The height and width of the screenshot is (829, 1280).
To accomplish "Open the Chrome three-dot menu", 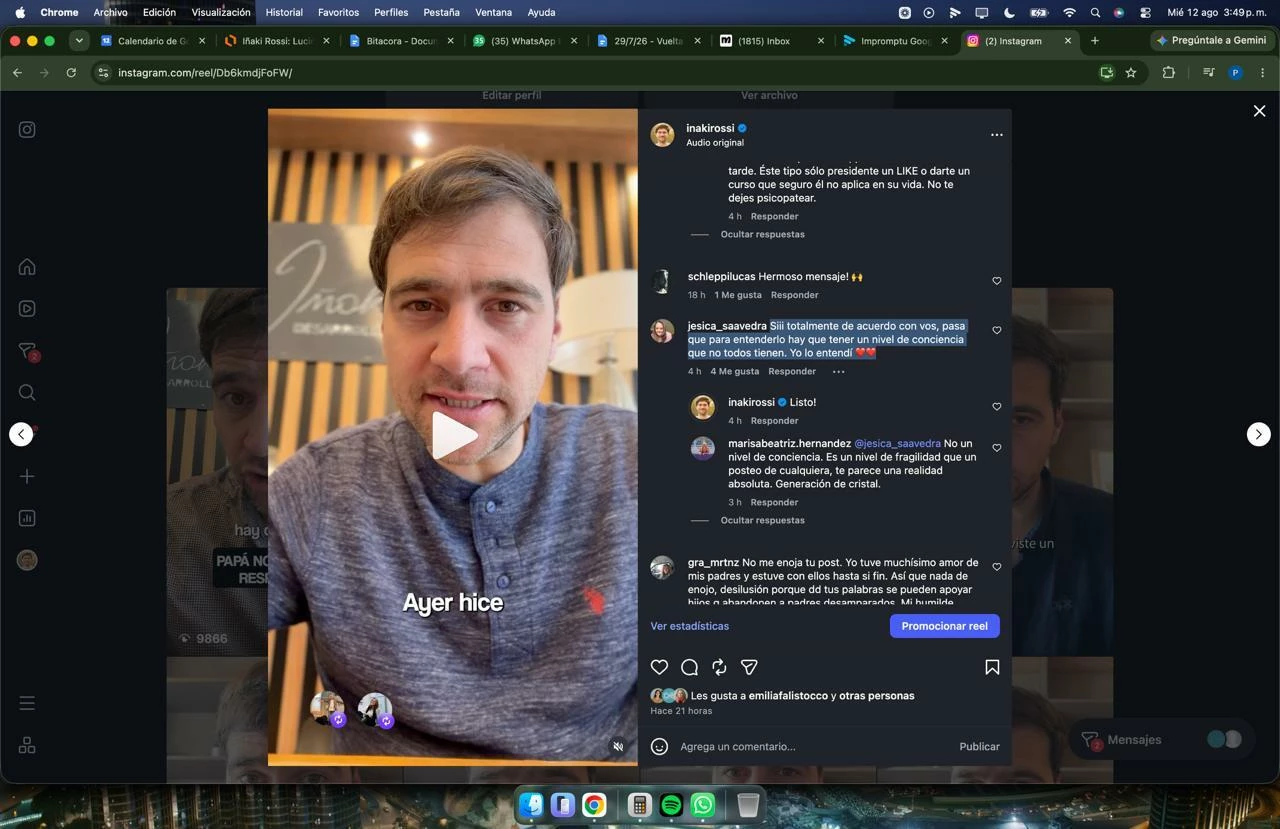I will (1262, 72).
